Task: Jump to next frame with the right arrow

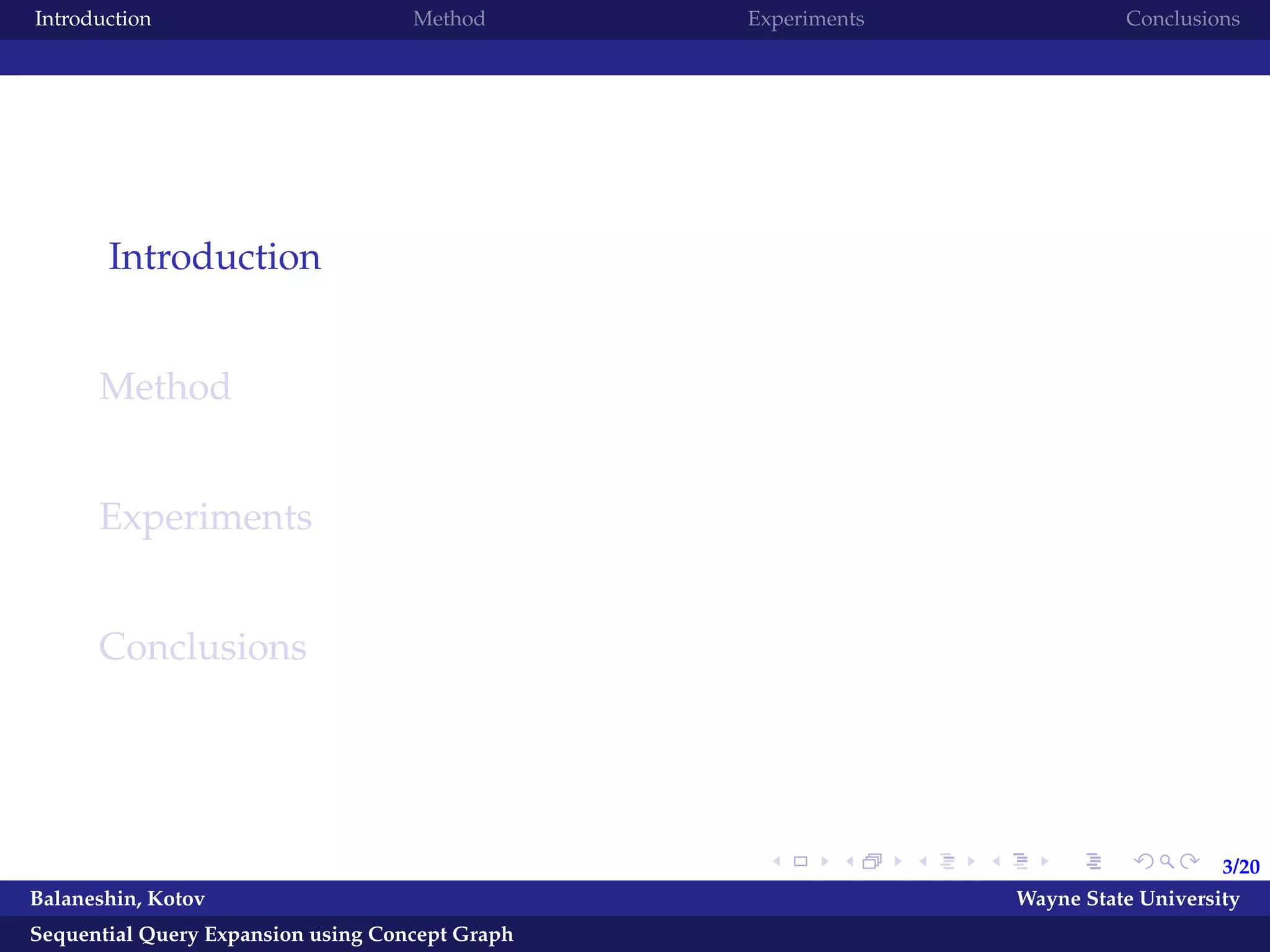Action: coord(898,862)
